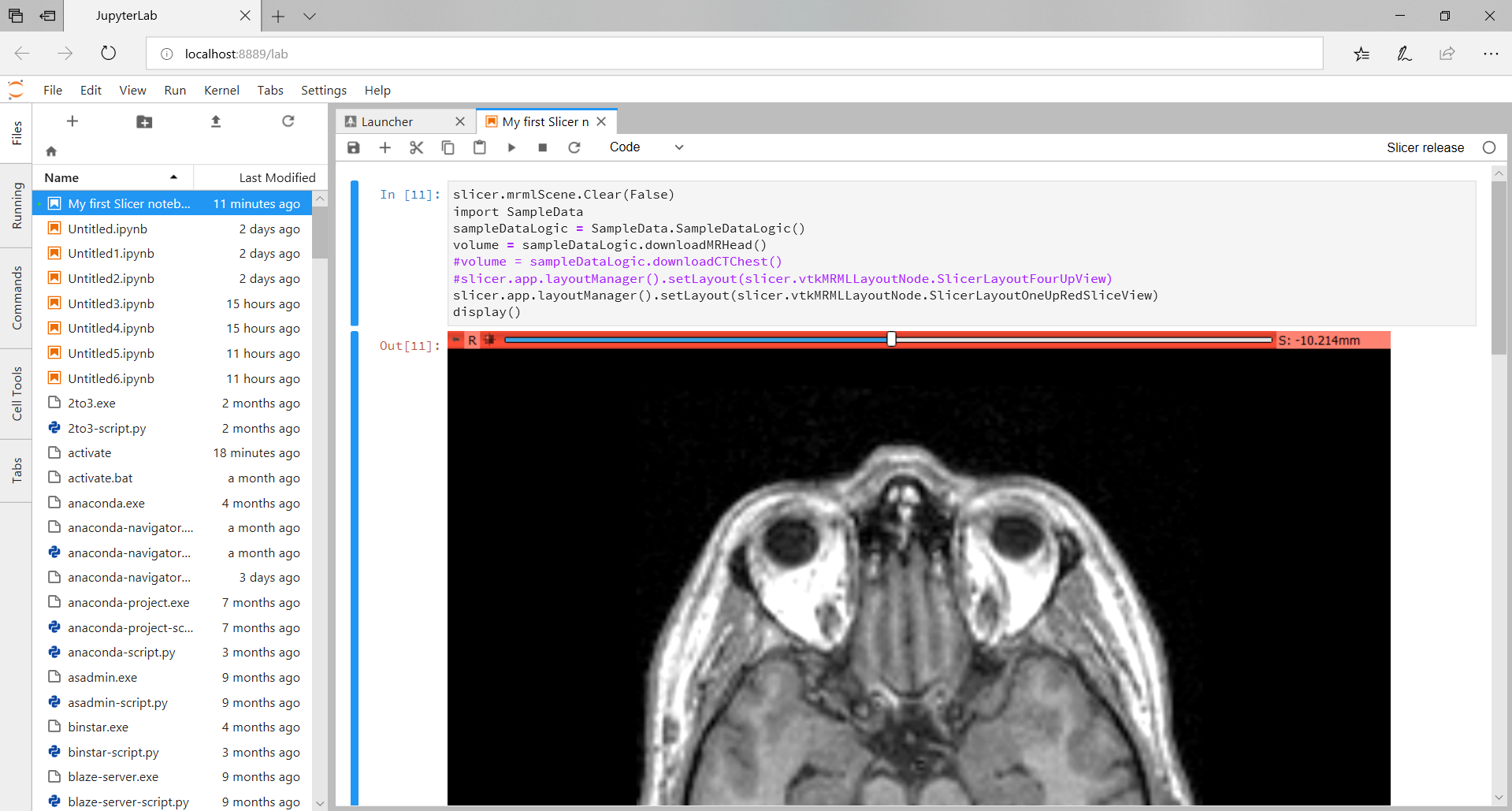The image size is (1512, 811).
Task: Cut the selected notebook cell
Action: coord(416,147)
